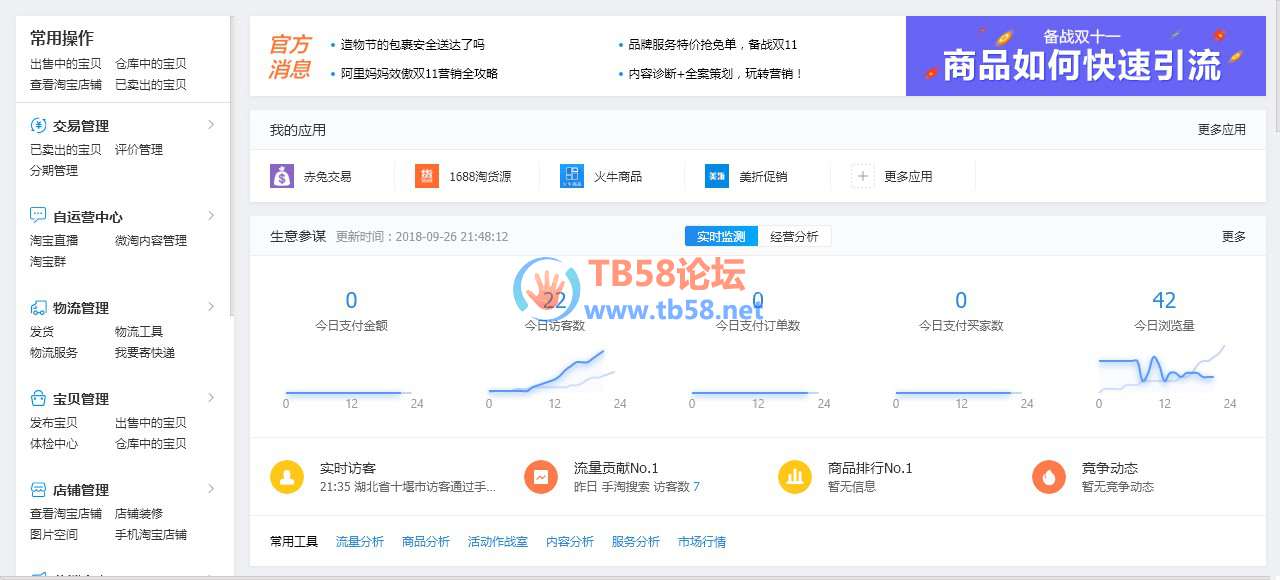Viewport: 1280px width, 580px height.
Task: Open the 活动作战室 tab
Action: point(498,541)
